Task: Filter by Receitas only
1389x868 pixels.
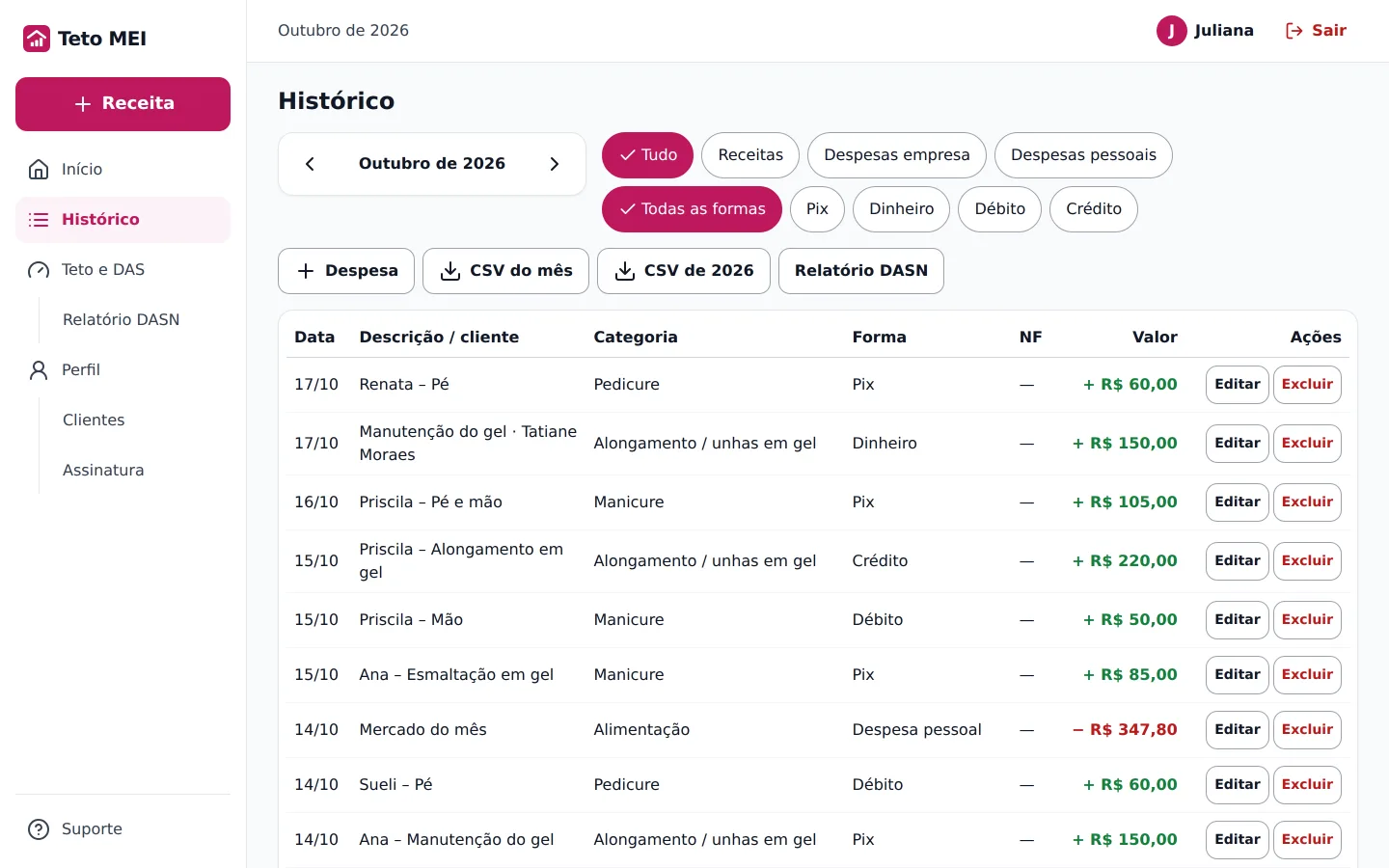Action: [x=750, y=155]
